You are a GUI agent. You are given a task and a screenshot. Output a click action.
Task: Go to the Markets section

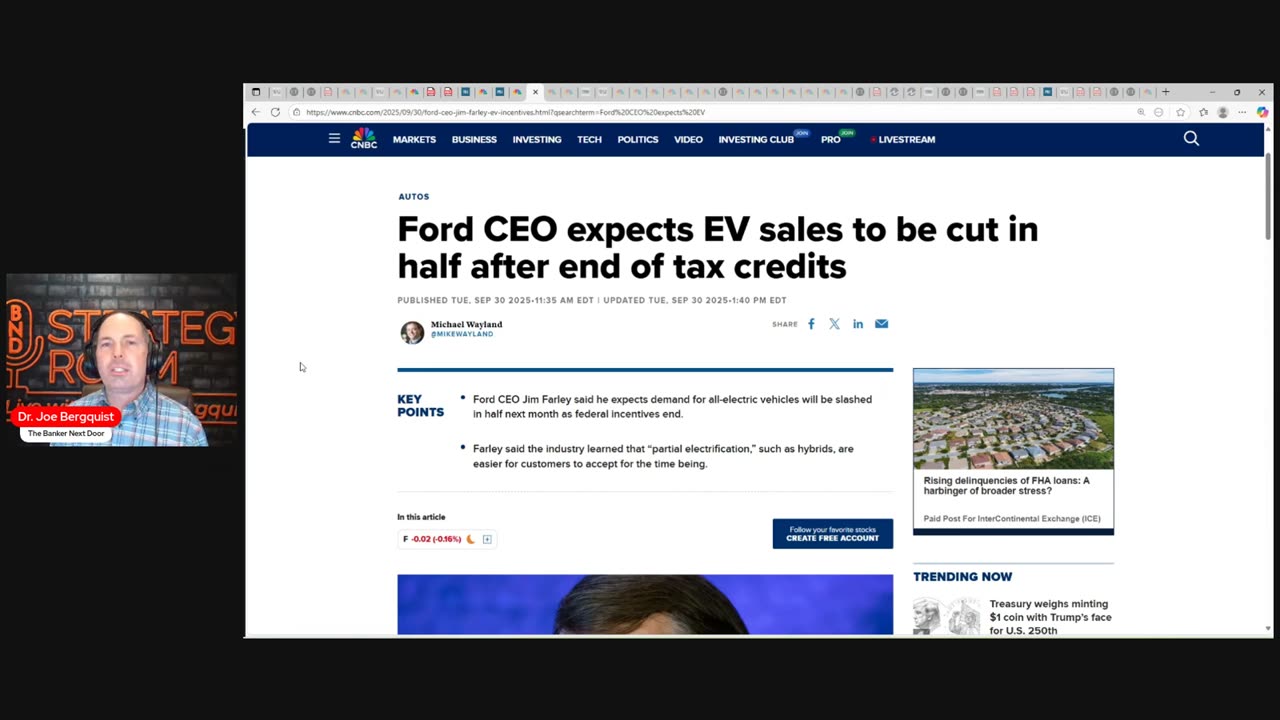tap(414, 140)
